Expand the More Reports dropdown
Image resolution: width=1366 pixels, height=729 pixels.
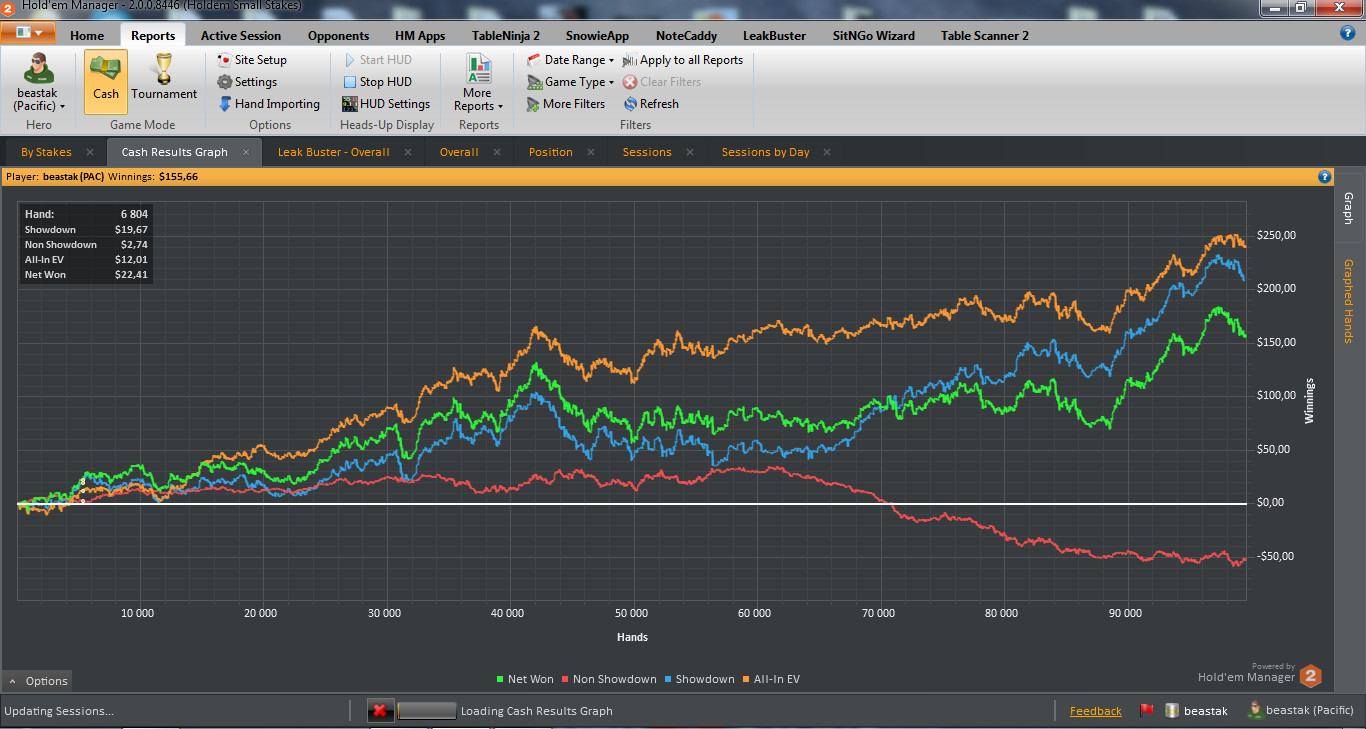pos(478,83)
